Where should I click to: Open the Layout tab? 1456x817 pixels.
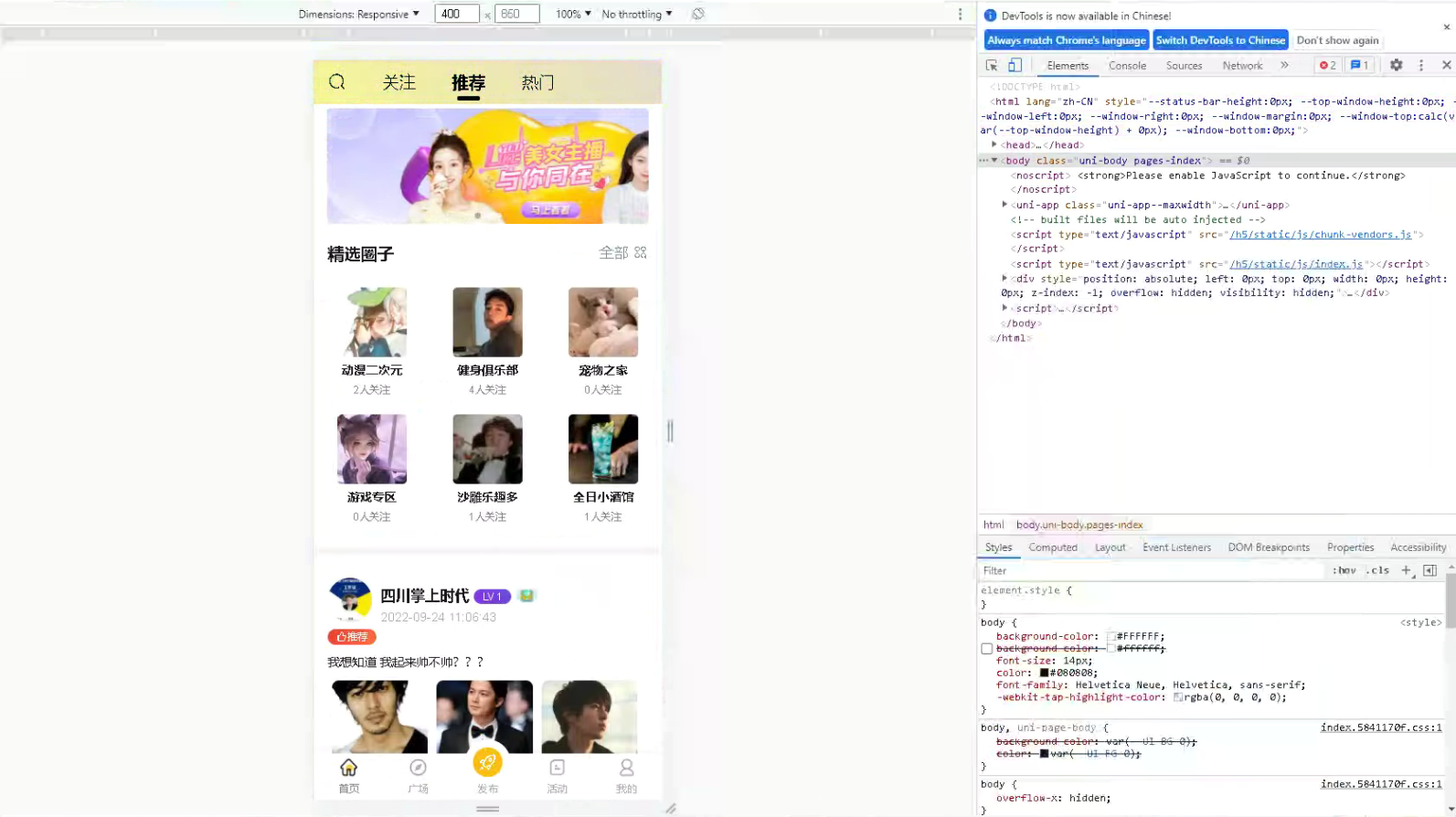click(x=1110, y=547)
